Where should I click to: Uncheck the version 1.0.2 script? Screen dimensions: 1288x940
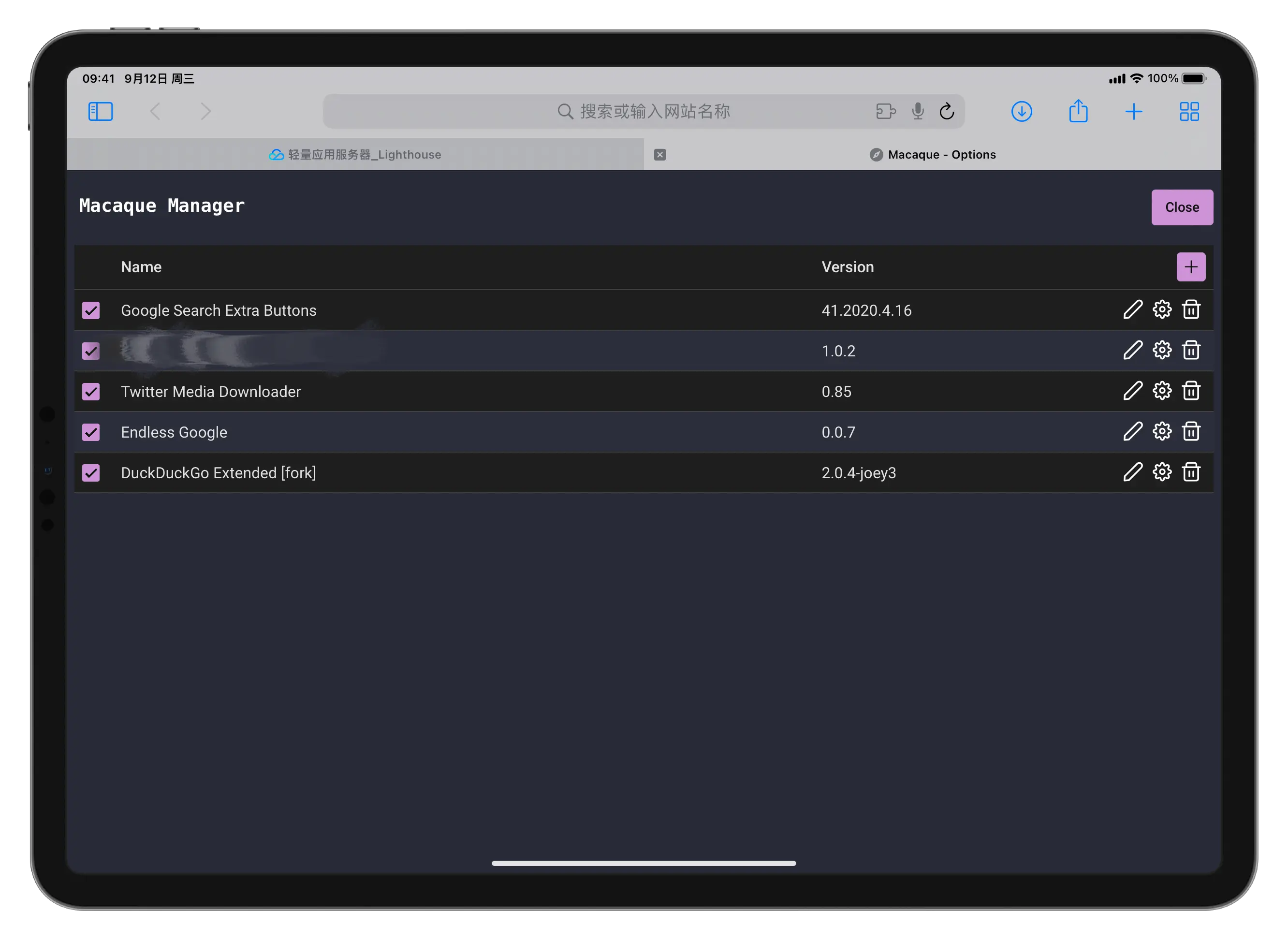coord(91,351)
